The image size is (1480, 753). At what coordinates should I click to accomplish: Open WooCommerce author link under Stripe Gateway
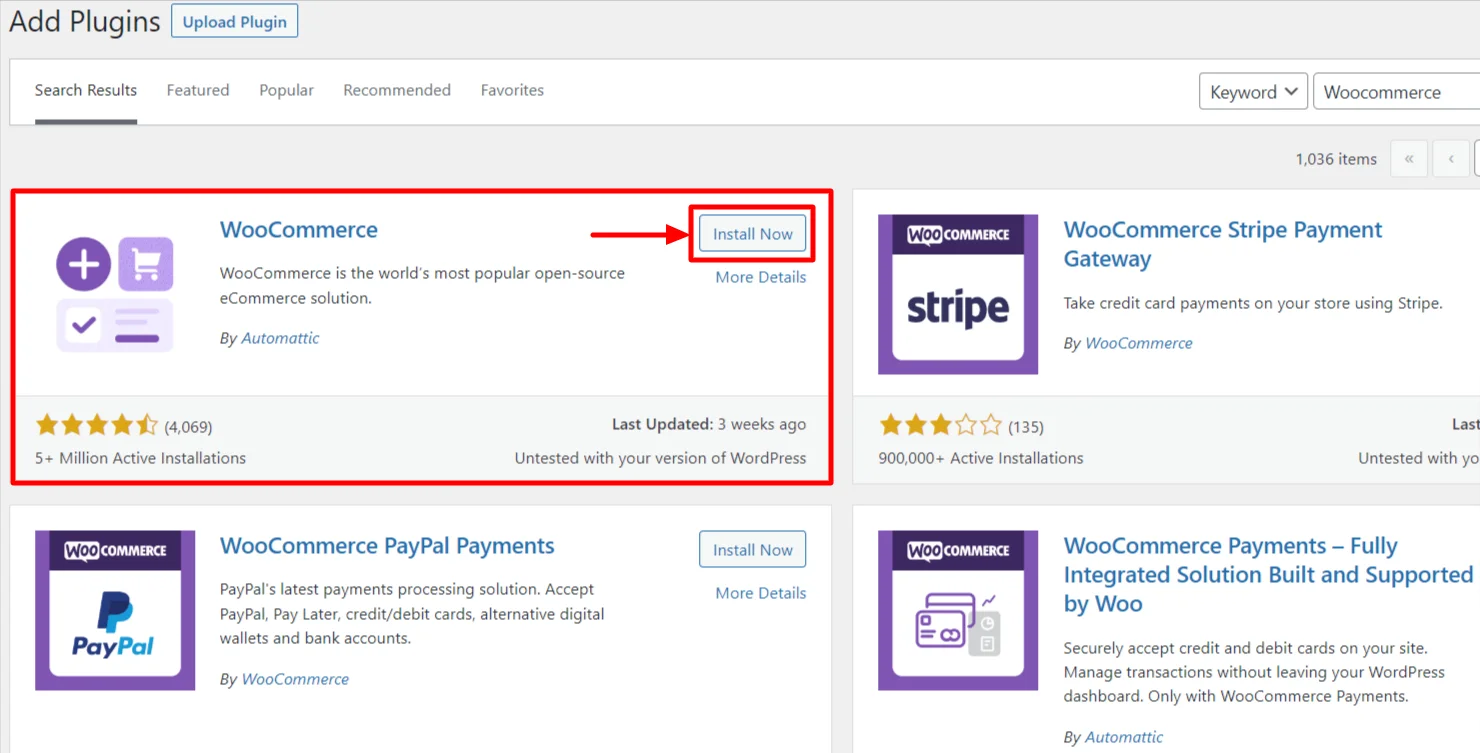(x=1139, y=343)
